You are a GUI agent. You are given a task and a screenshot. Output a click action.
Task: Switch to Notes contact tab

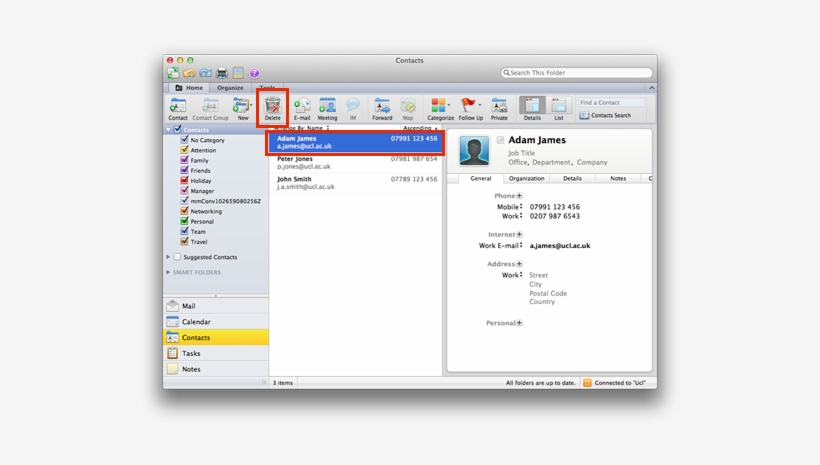618,178
